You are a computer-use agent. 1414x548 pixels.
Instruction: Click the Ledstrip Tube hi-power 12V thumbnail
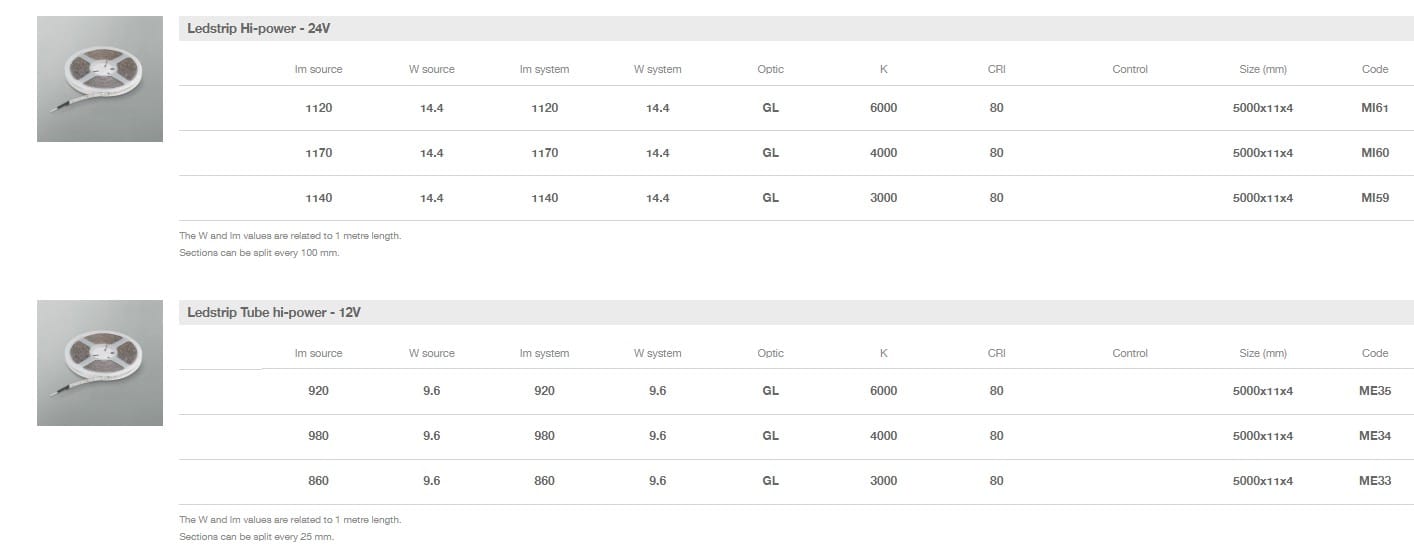point(100,363)
